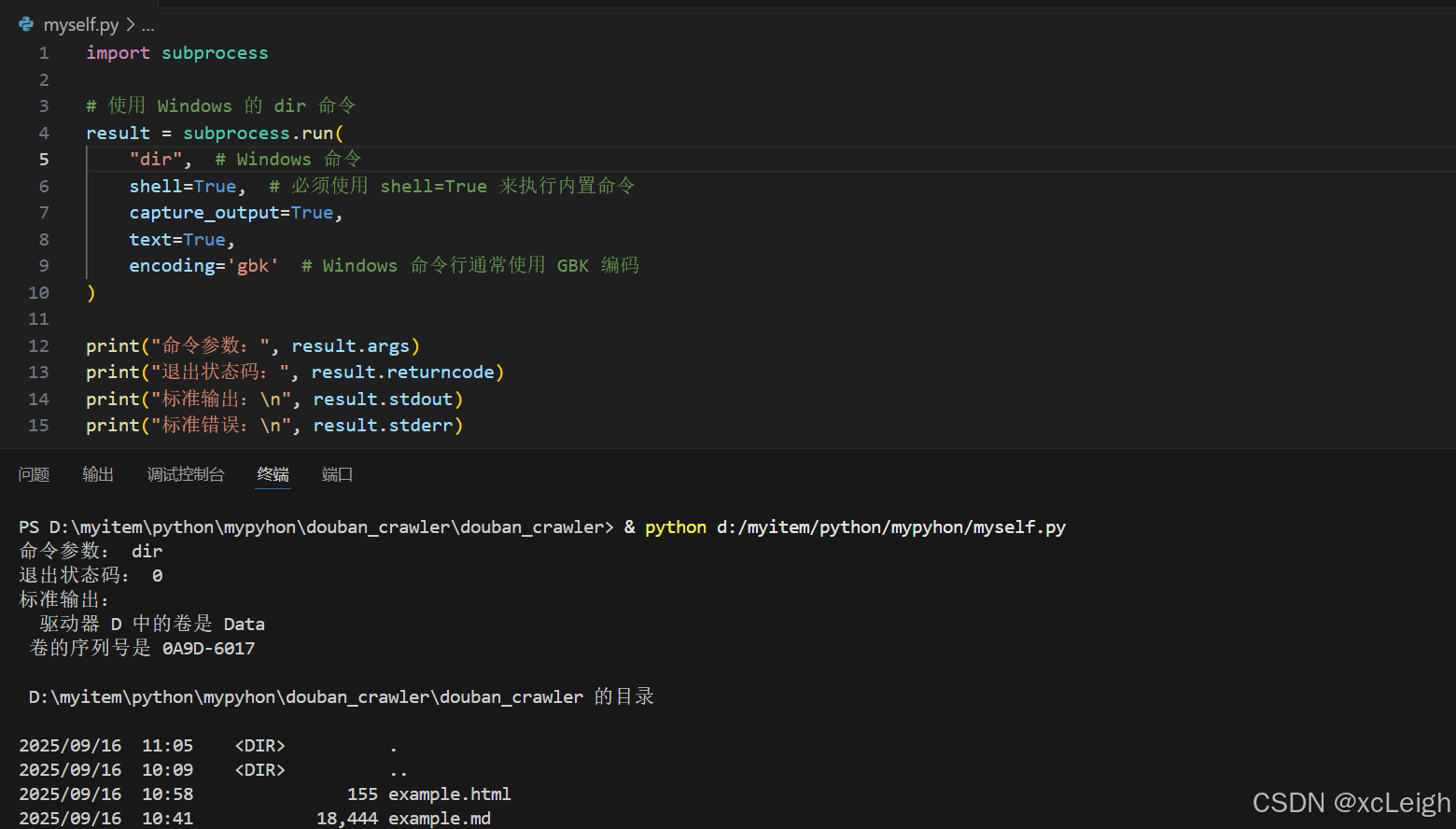Click the 'text=True' argument

[x=177, y=240]
